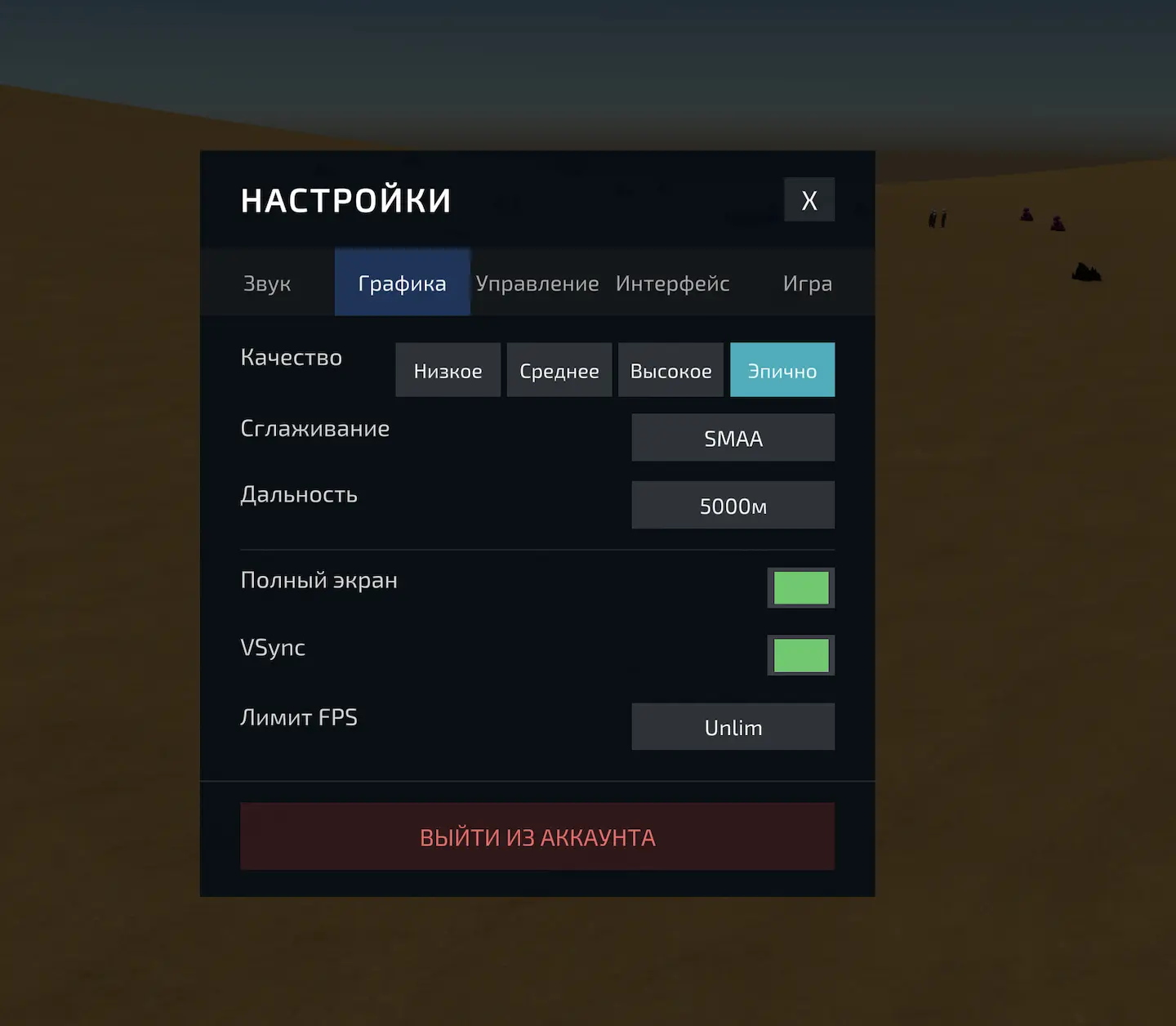This screenshot has height=1026, width=1176.
Task: Select Эпично quality preset
Action: pos(782,370)
